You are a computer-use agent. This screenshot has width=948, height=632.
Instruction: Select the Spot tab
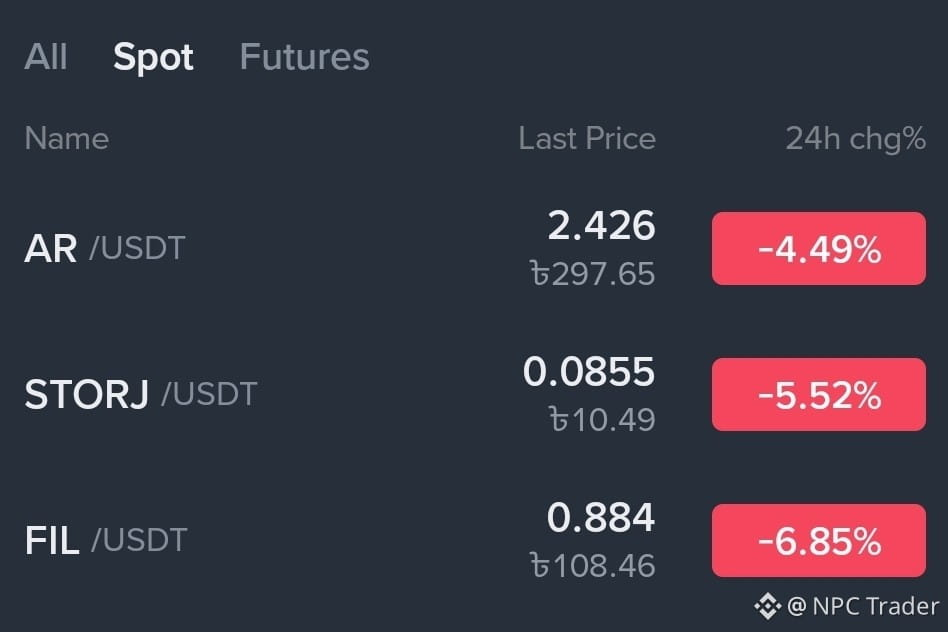[x=153, y=58]
